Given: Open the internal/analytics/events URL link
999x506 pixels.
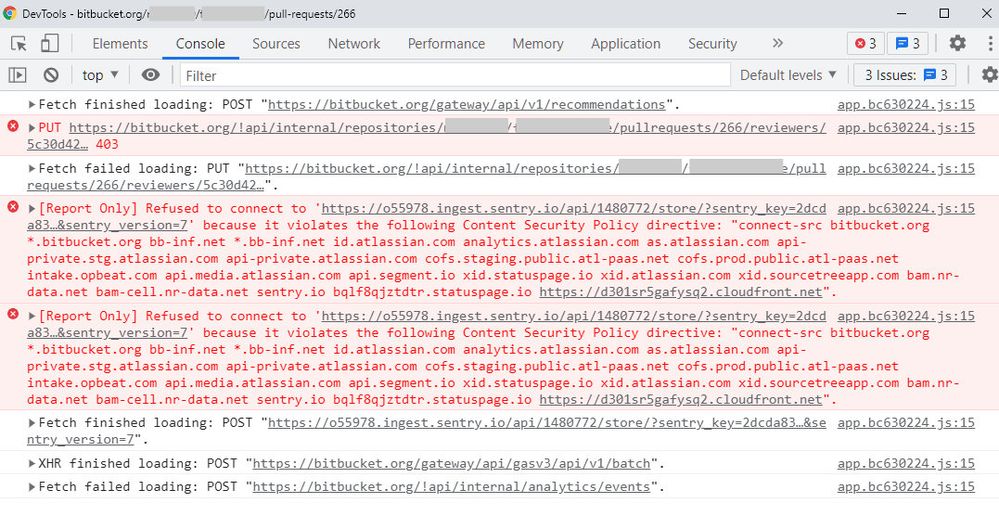Looking at the screenshot, I should (x=451, y=487).
